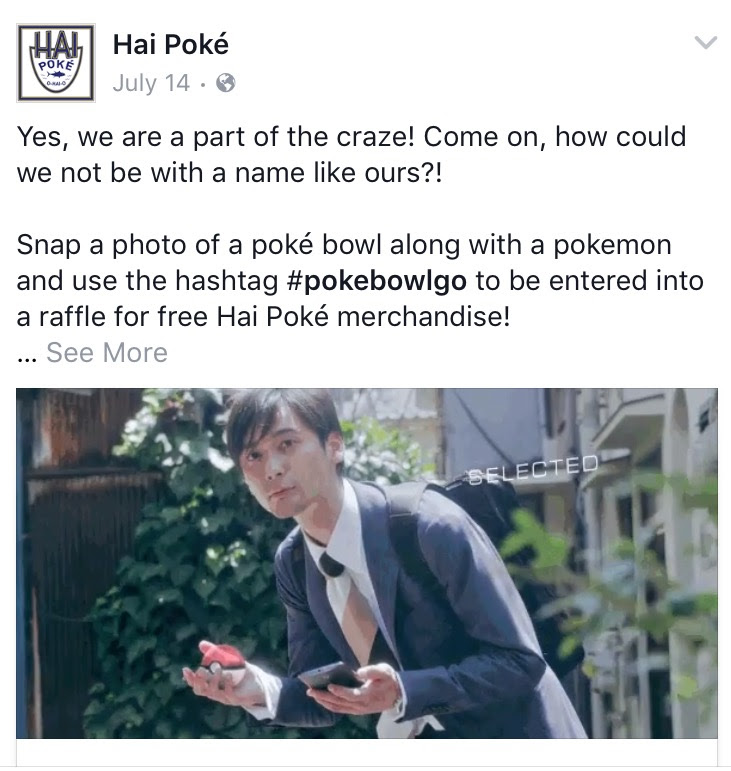Screen dimensions: 731x771
Task: Open the photo of the man in the suit
Action: 367,563
